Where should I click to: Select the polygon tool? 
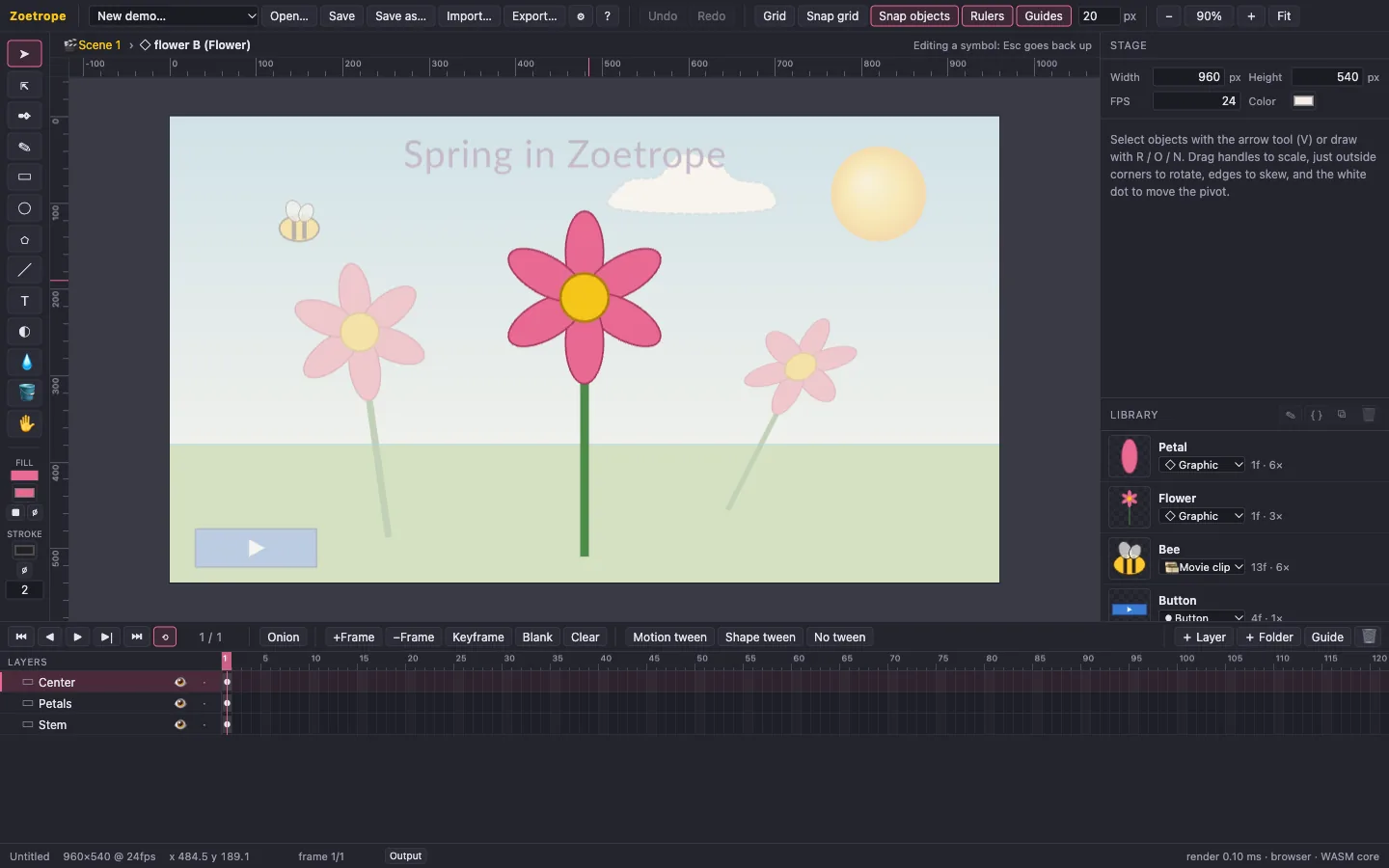click(24, 239)
